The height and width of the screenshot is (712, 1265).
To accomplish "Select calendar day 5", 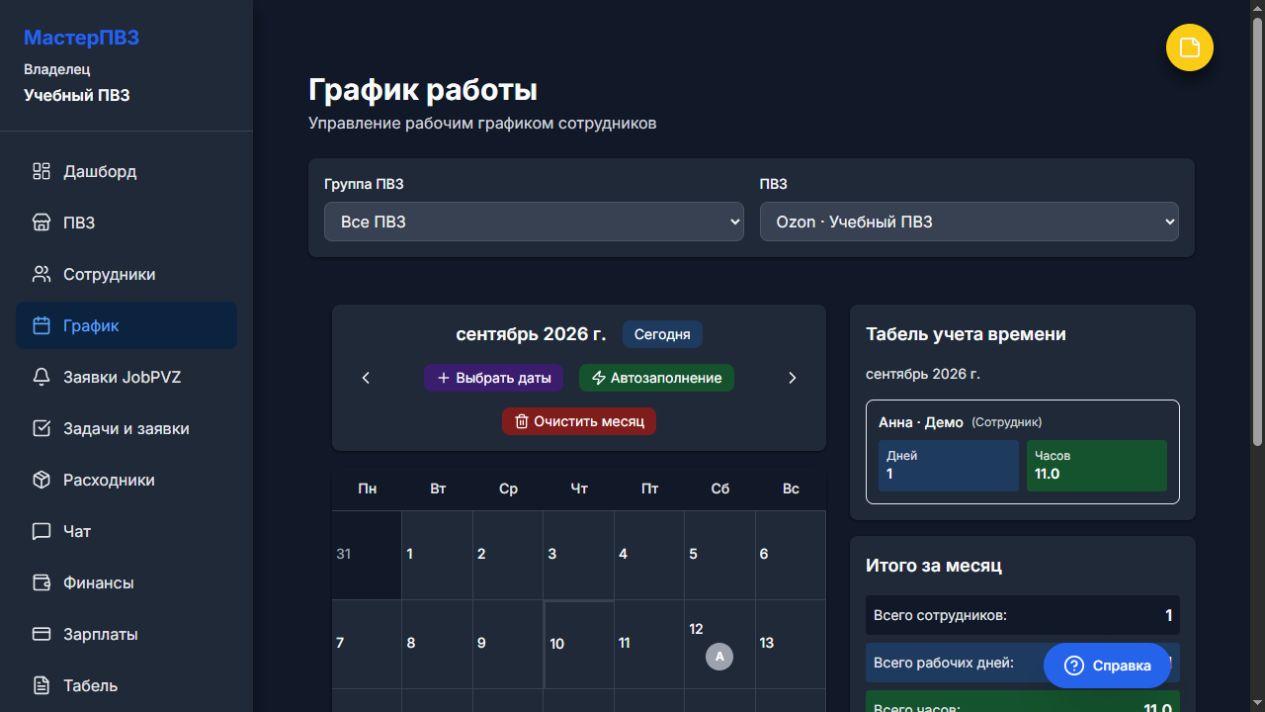I will (720, 555).
